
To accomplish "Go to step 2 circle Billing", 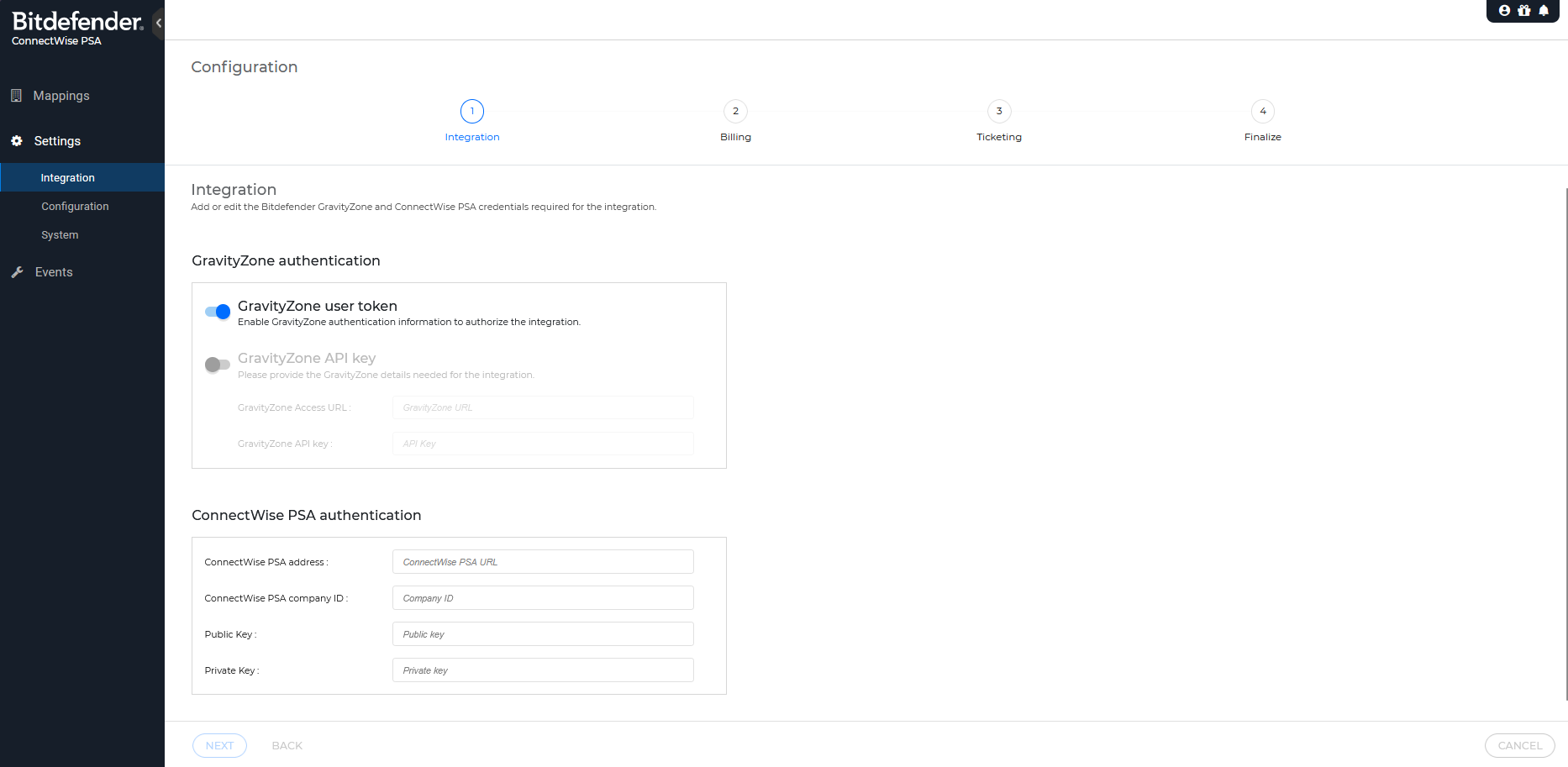I will click(x=735, y=111).
